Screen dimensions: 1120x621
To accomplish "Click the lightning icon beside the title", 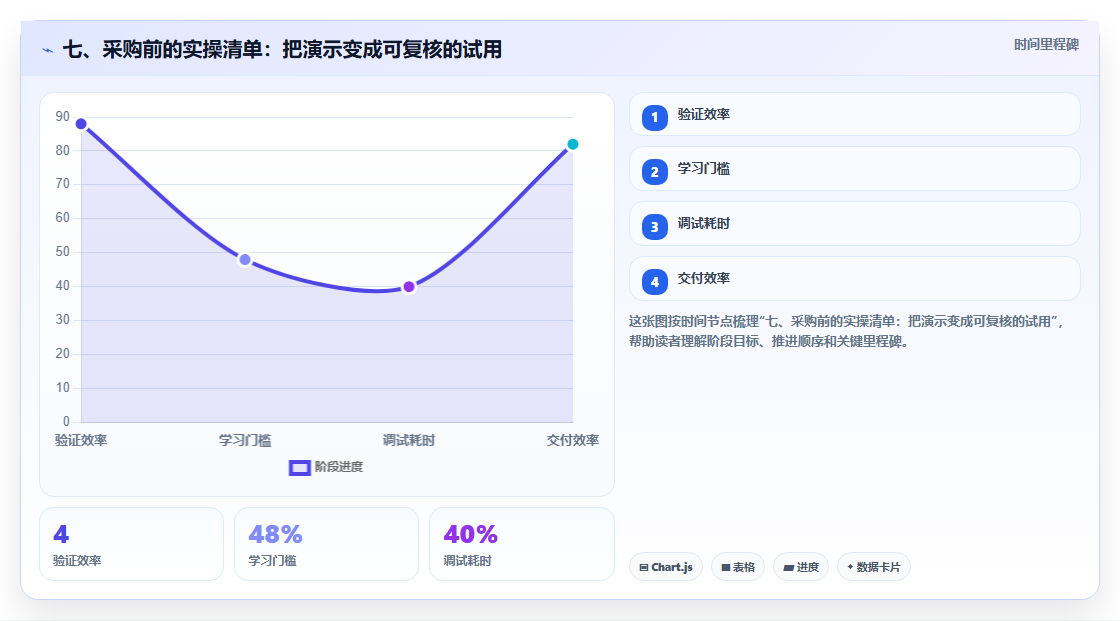I will coord(48,50).
